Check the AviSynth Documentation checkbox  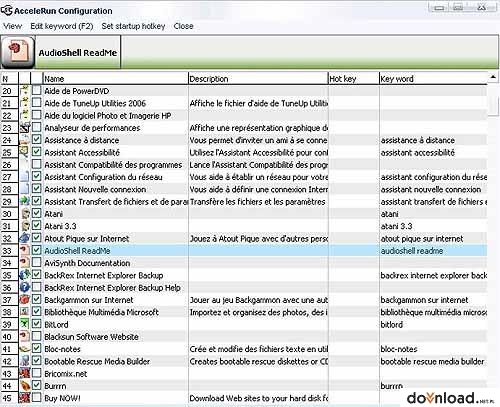point(36,262)
